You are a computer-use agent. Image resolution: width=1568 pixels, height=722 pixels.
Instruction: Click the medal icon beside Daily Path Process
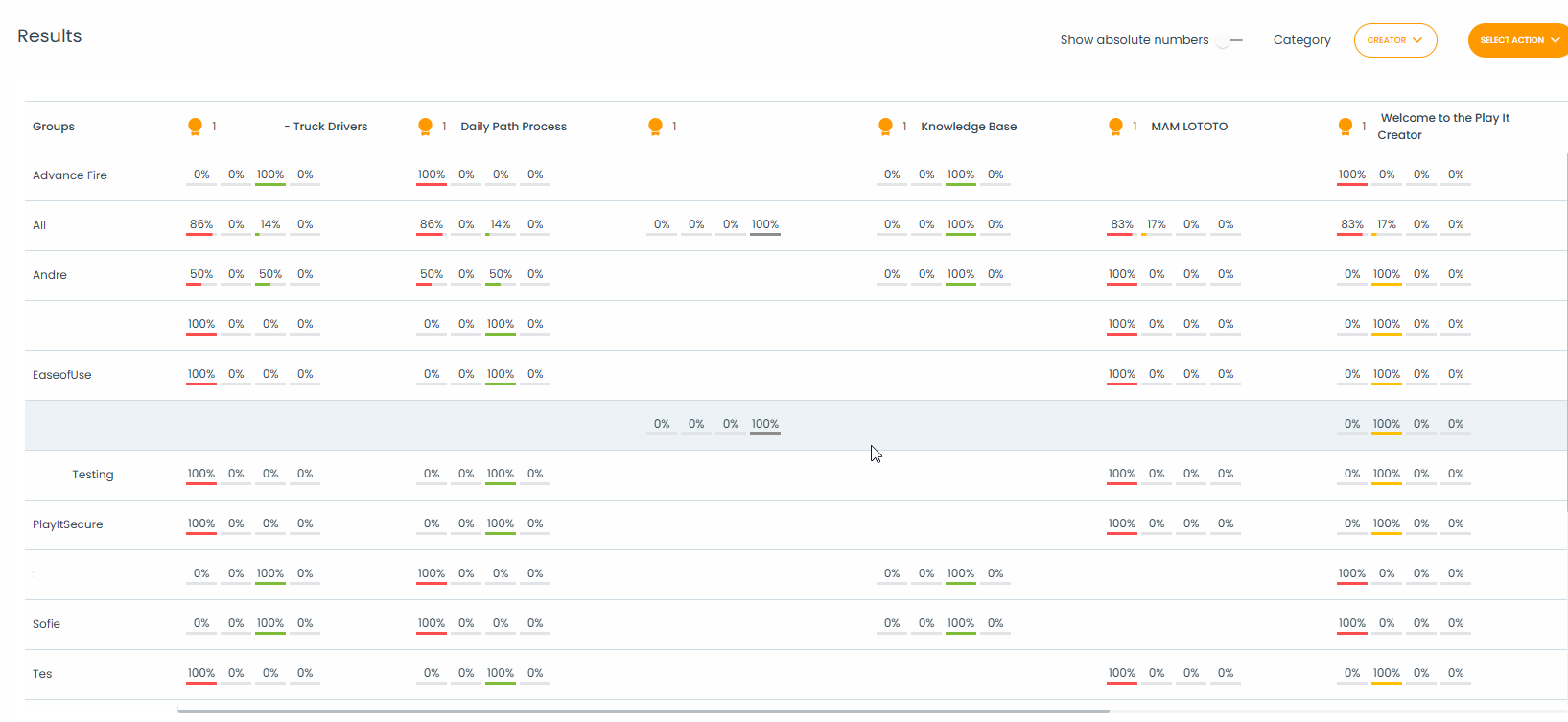(x=425, y=127)
